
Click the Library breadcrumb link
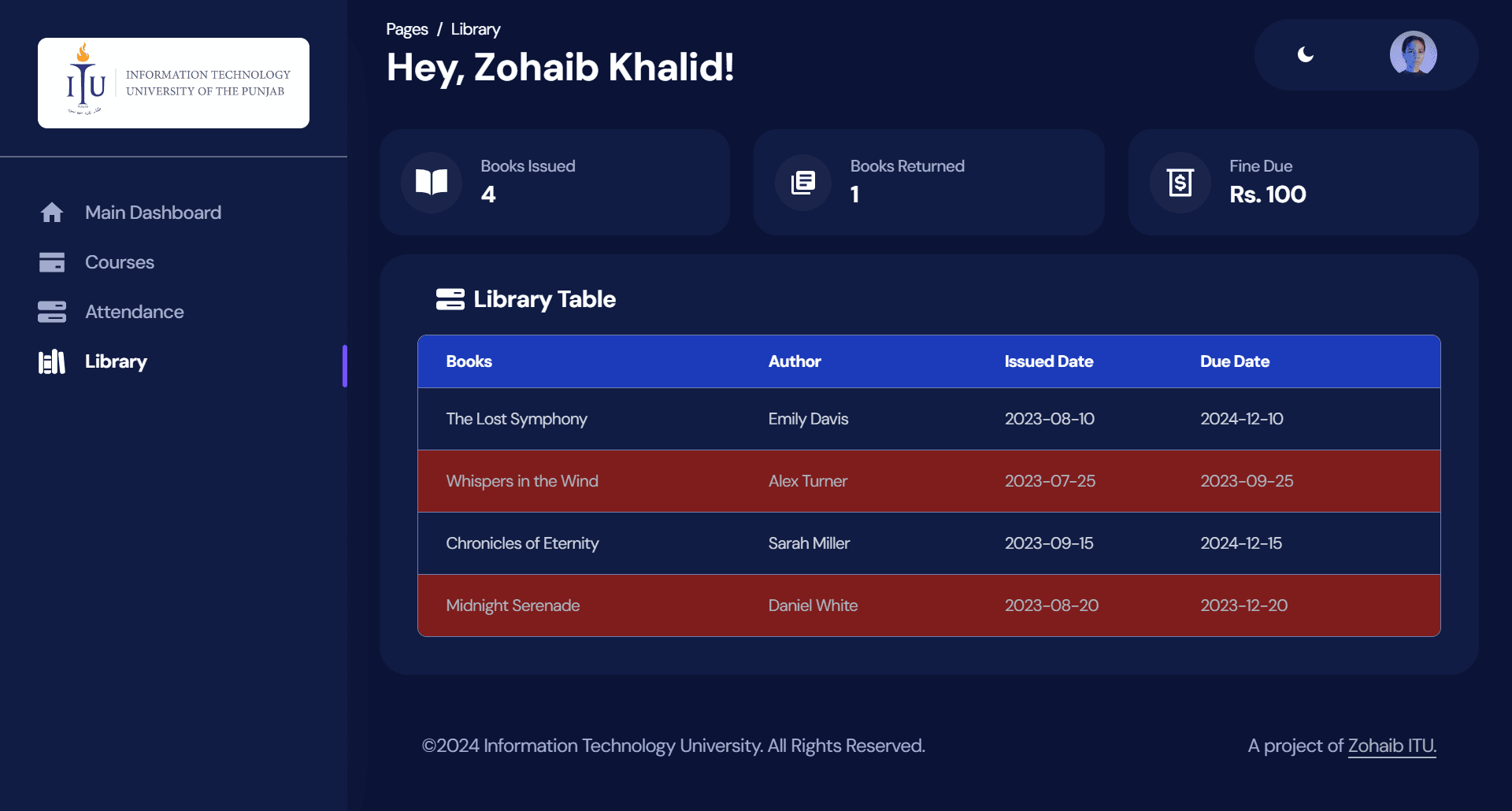coord(476,29)
